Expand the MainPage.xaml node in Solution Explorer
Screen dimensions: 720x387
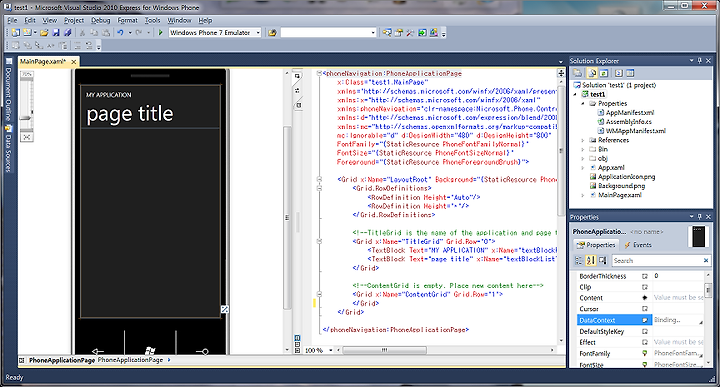[x=583, y=195]
